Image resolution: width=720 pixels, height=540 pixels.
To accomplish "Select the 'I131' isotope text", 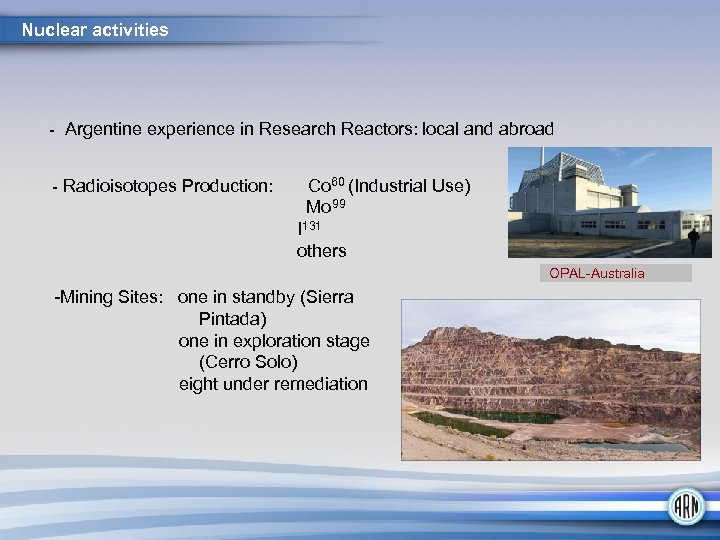I will tap(309, 228).
